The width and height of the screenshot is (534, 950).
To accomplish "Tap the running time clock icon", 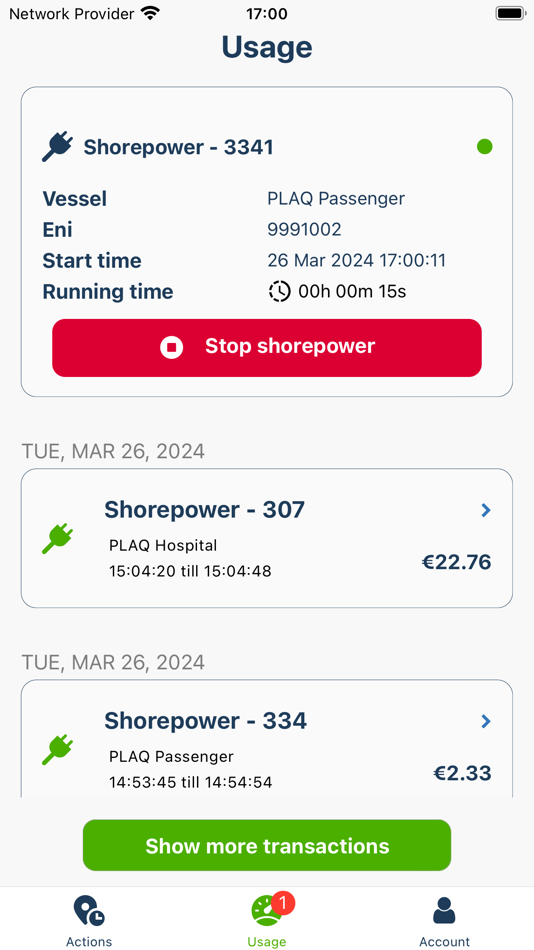I will [x=279, y=292].
